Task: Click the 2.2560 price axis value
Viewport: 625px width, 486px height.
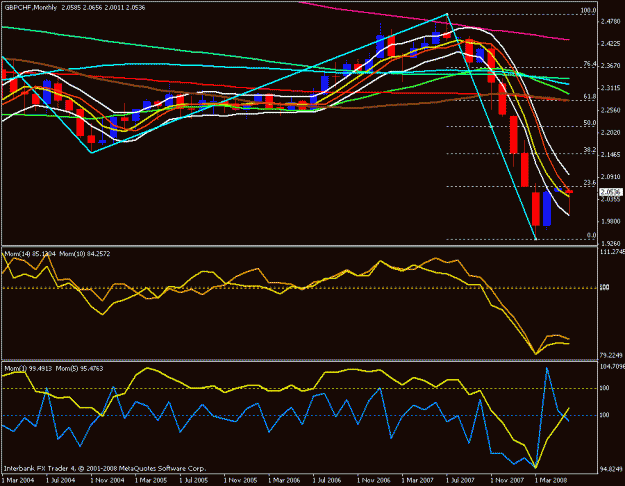Action: [611, 110]
